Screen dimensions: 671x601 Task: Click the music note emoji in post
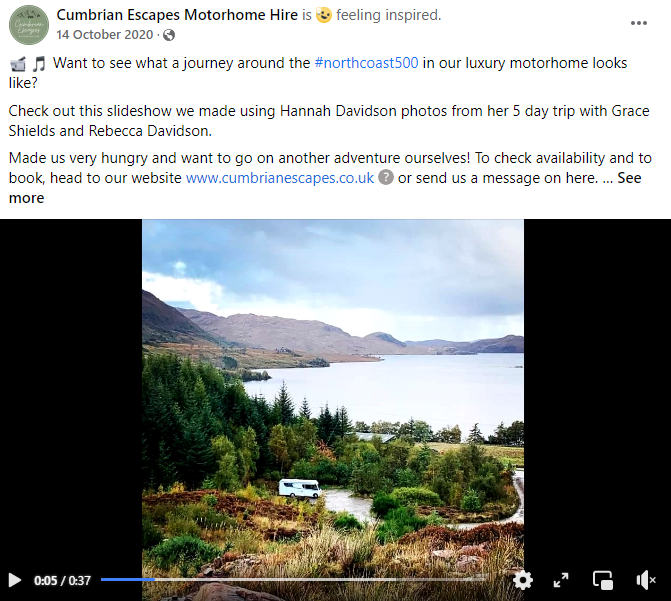[x=39, y=64]
